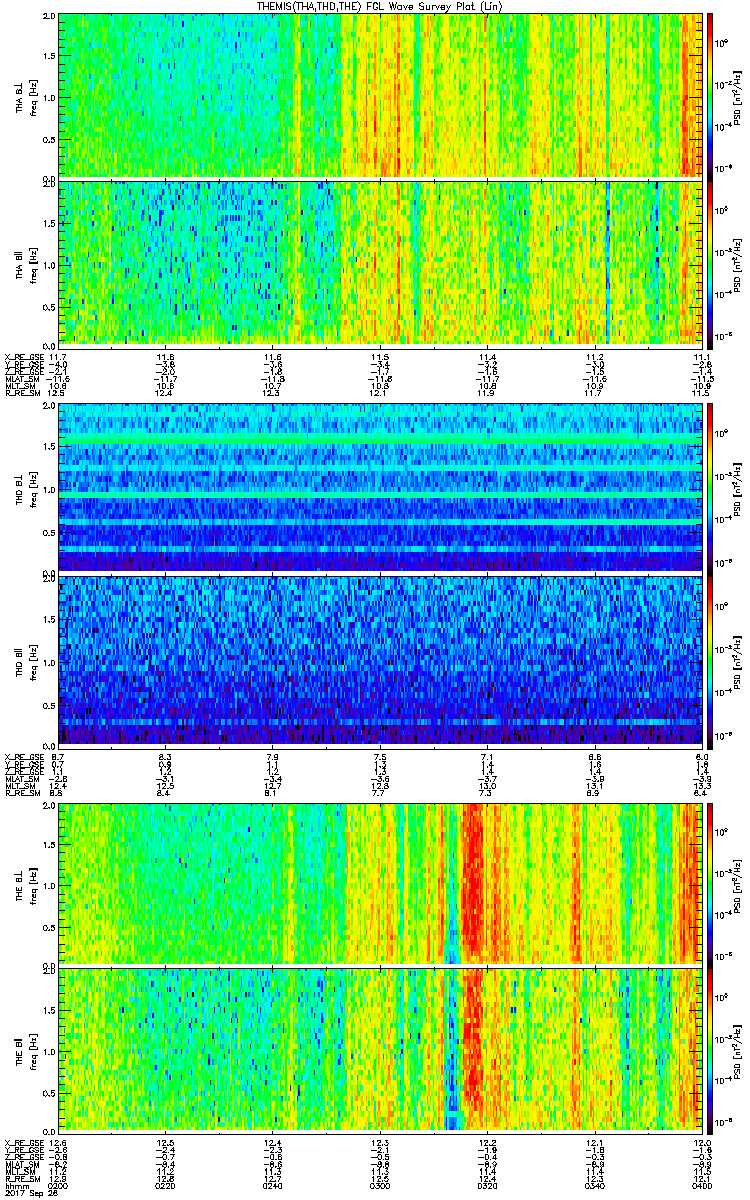Click MLAT_SM row label under THE panels
Screen dimensions: 750x1200
21,1164
